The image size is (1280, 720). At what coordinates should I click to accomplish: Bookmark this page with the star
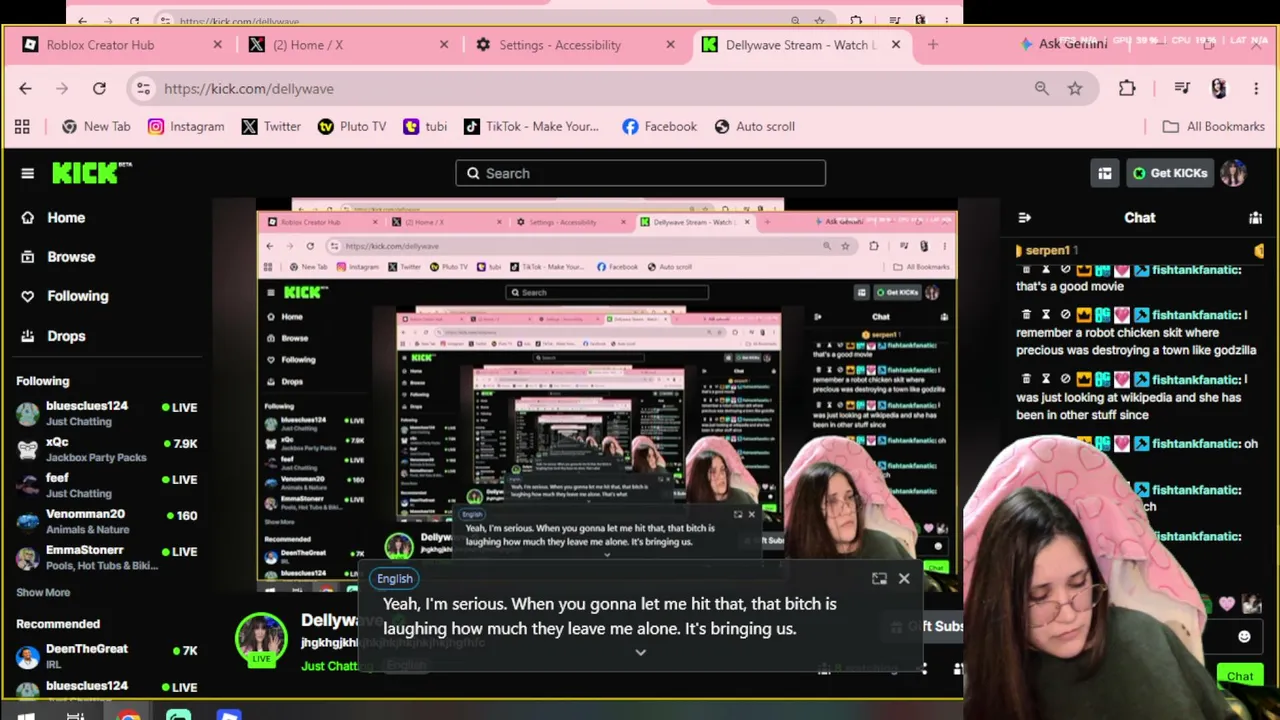tap(1075, 88)
